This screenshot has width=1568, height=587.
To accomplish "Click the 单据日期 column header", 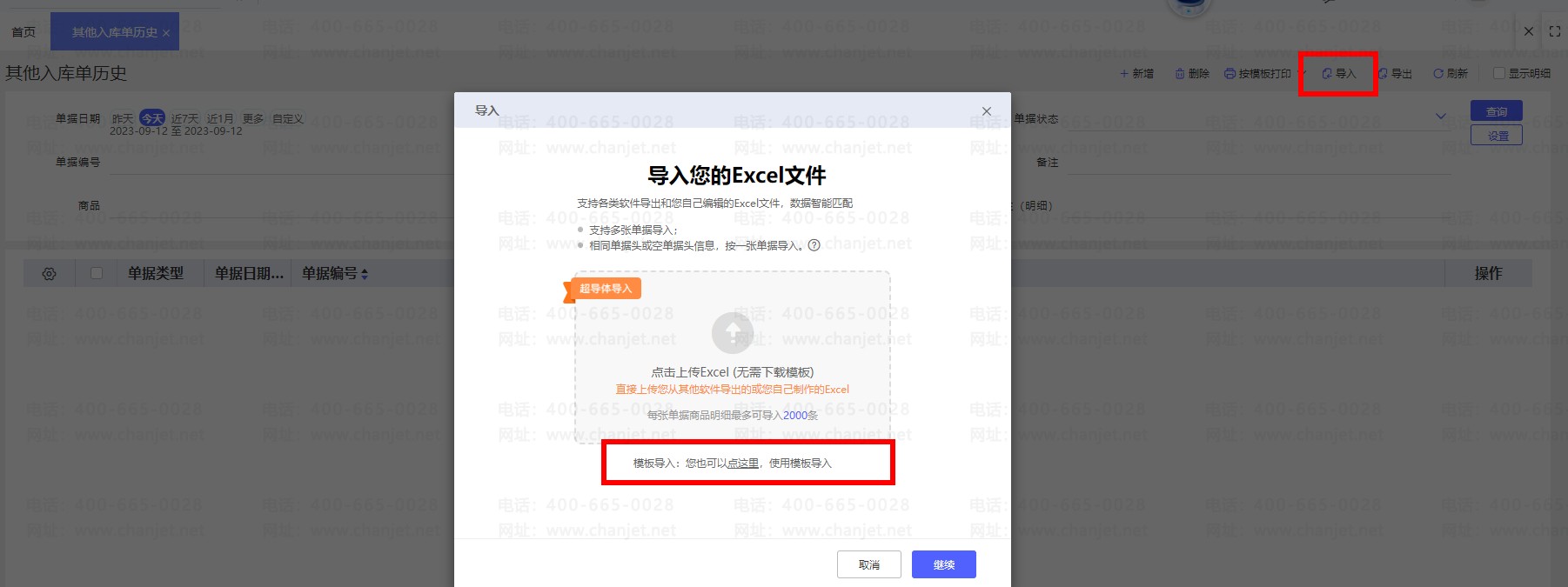I will coord(250,273).
